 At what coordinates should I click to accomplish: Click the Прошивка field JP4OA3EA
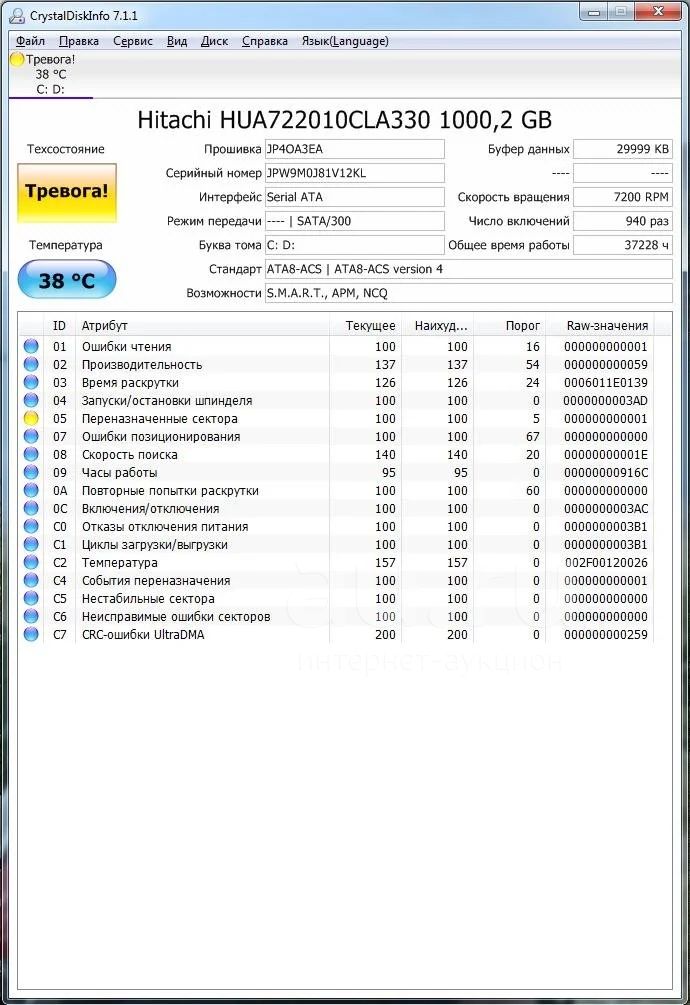pyautogui.click(x=354, y=149)
